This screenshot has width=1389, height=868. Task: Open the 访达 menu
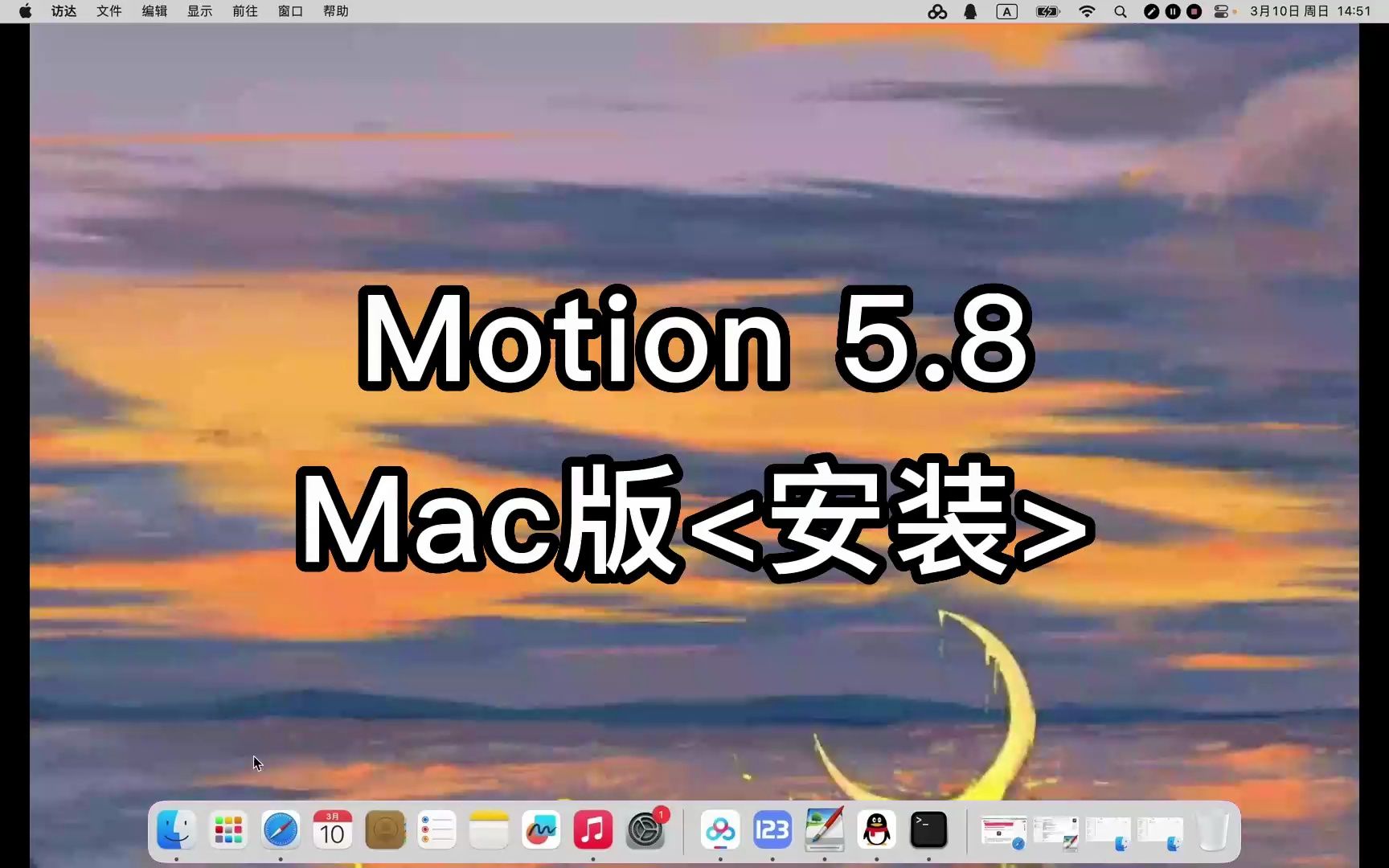click(x=64, y=11)
